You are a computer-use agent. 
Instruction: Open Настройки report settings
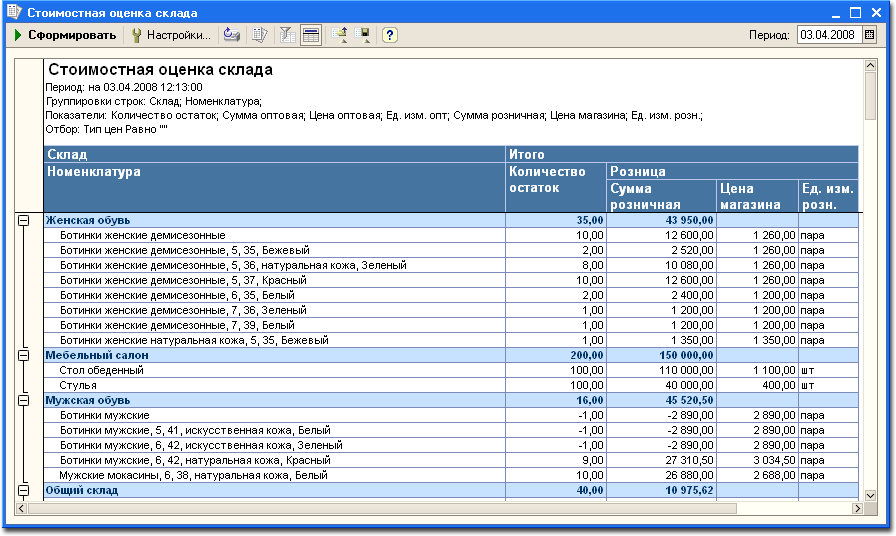click(171, 35)
